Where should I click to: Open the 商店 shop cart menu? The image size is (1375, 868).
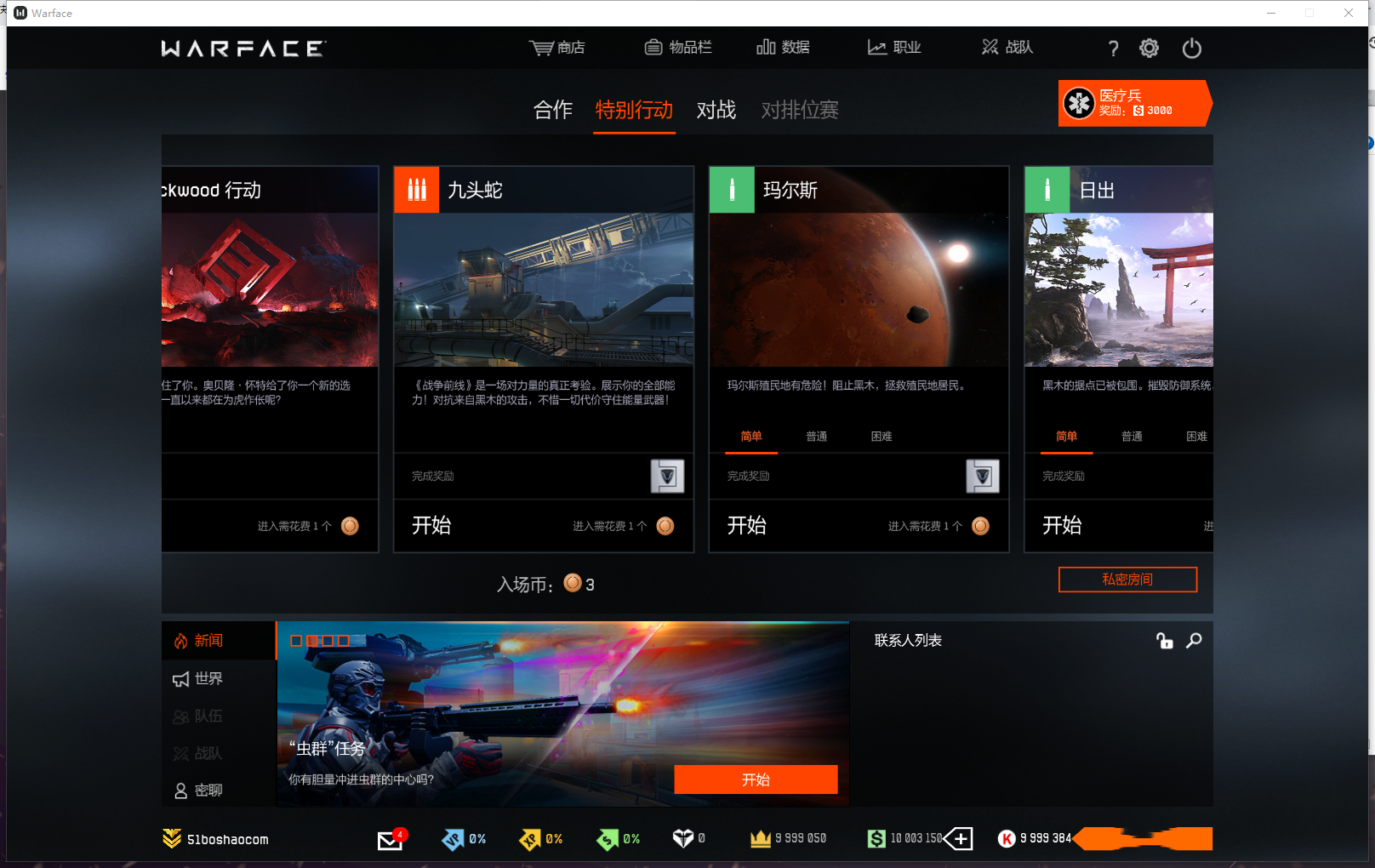pyautogui.click(x=557, y=48)
